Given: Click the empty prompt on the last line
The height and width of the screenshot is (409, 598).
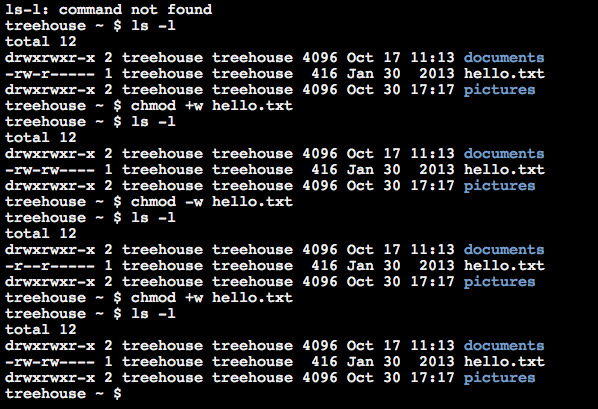Looking at the screenshot, I should coord(63,393).
